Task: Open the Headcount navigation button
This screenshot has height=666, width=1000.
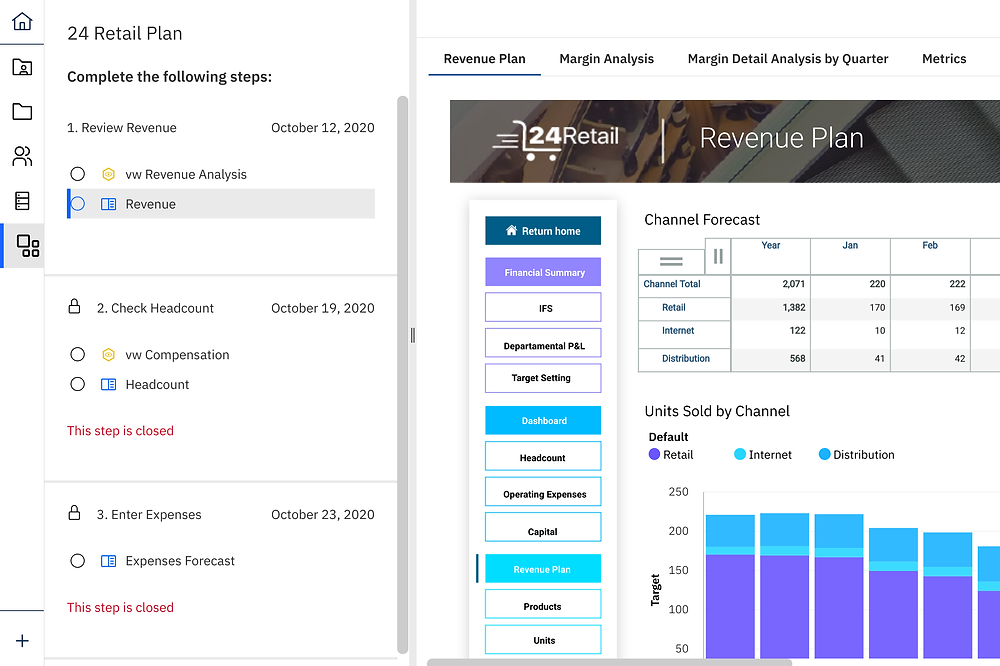Action: (x=543, y=456)
